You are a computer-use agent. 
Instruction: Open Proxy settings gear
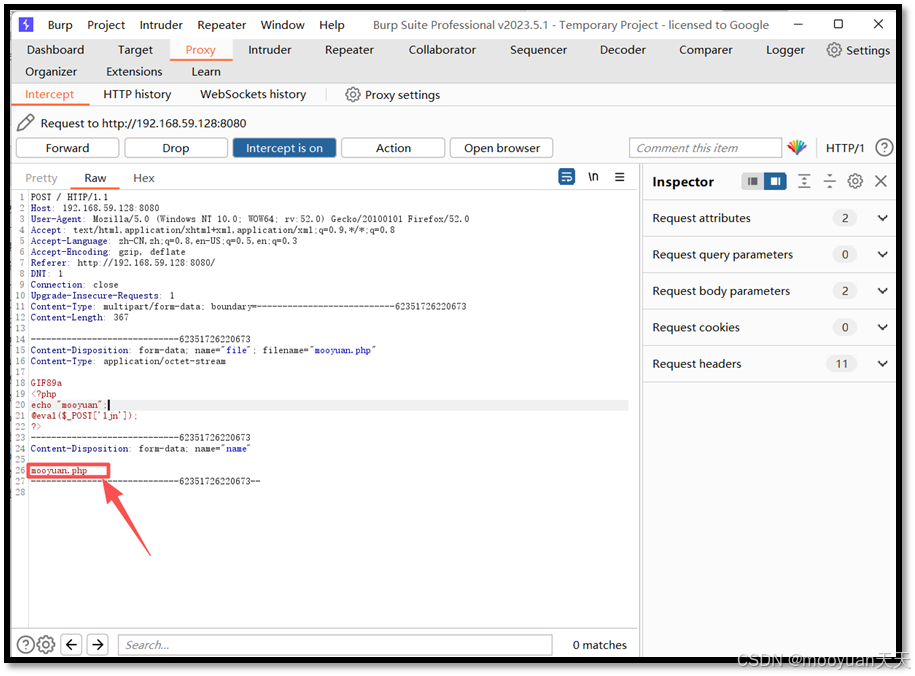[393, 95]
